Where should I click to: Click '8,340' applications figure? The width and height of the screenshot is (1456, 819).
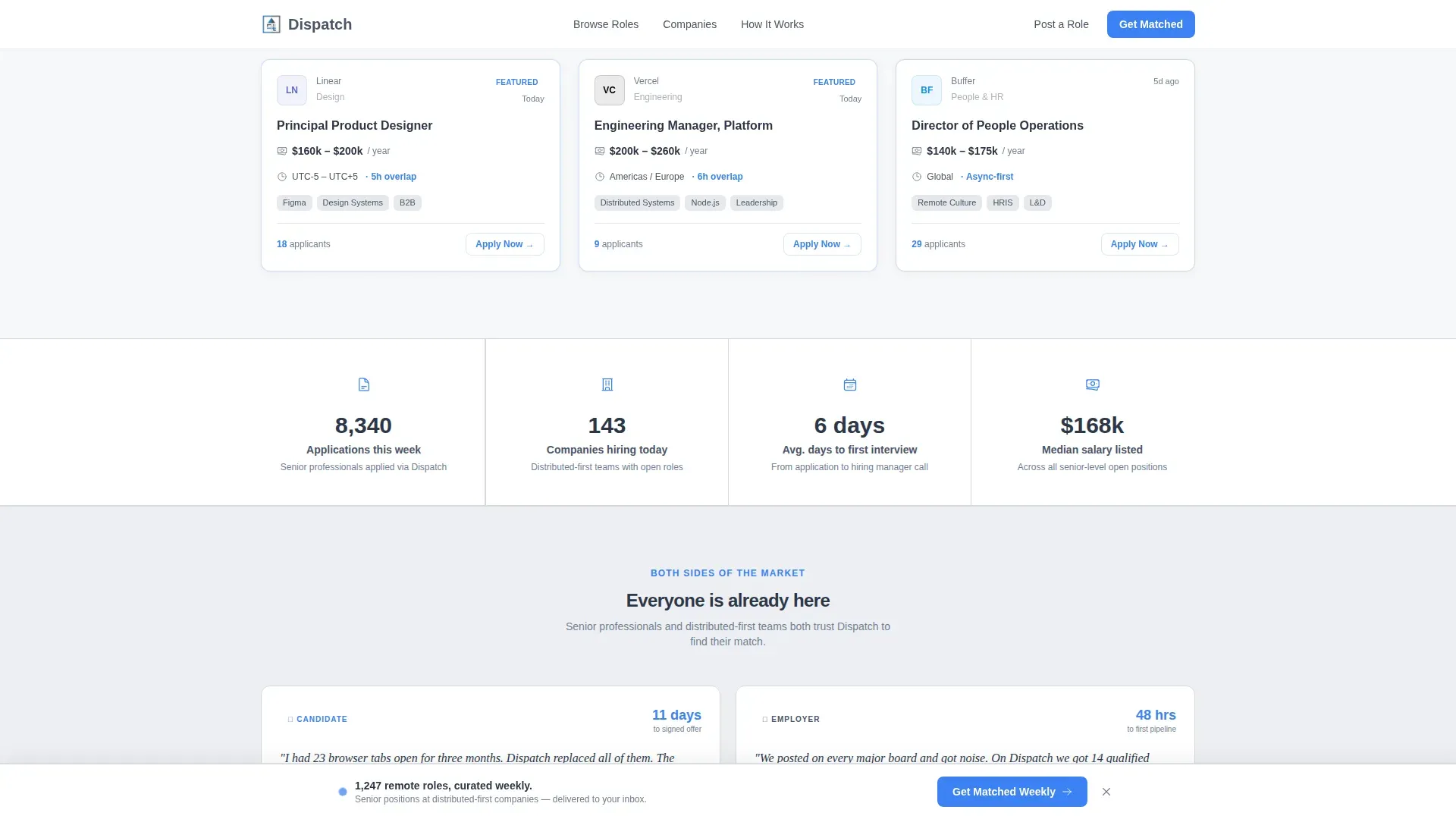[363, 425]
